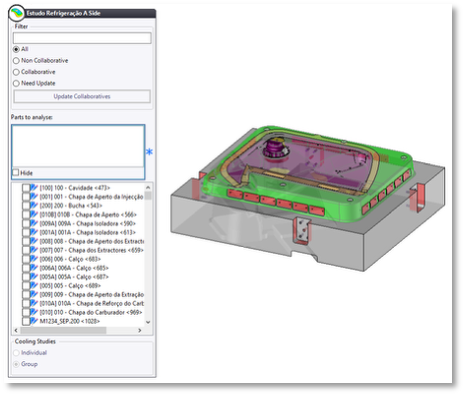
Task: Select the Need Update radio option
Action: pyautogui.click(x=16, y=83)
